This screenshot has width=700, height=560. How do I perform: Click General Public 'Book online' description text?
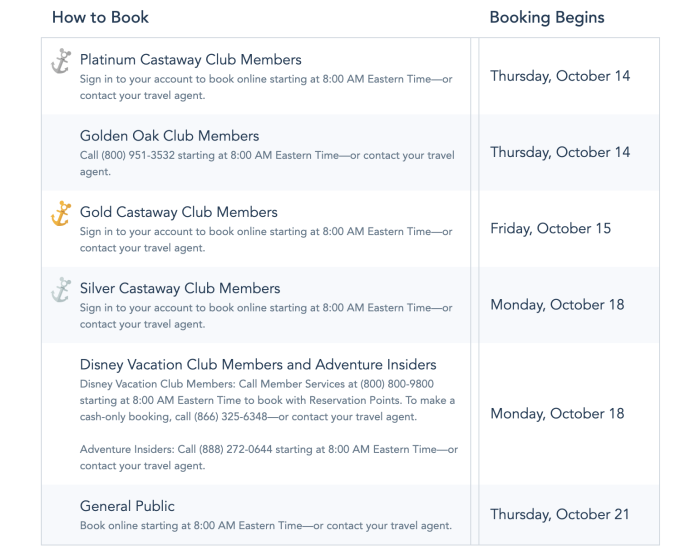[265, 525]
